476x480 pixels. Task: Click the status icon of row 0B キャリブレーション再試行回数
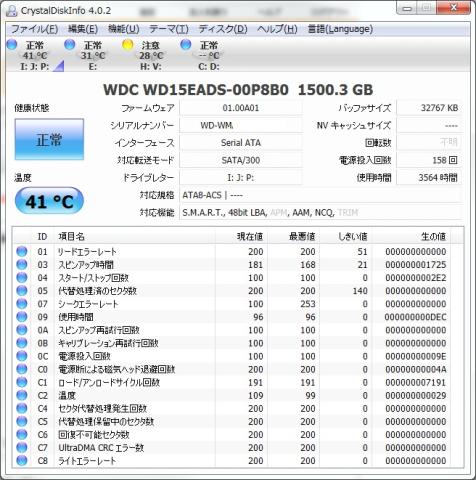[x=22, y=343]
